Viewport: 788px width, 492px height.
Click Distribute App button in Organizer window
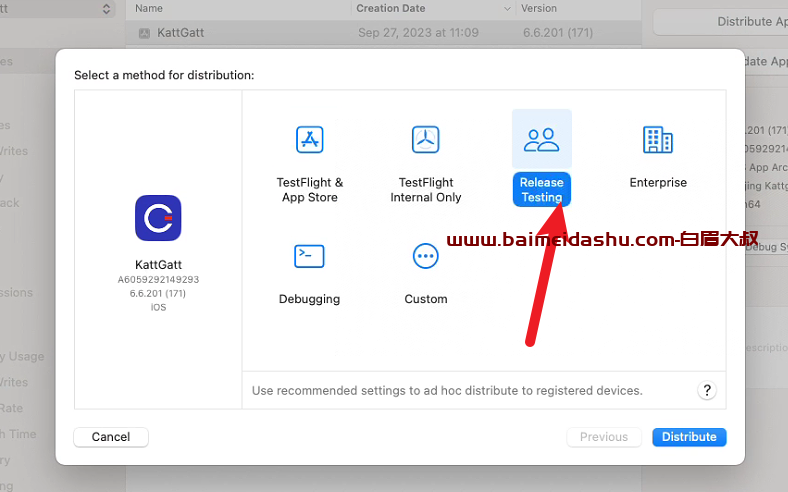point(720,22)
